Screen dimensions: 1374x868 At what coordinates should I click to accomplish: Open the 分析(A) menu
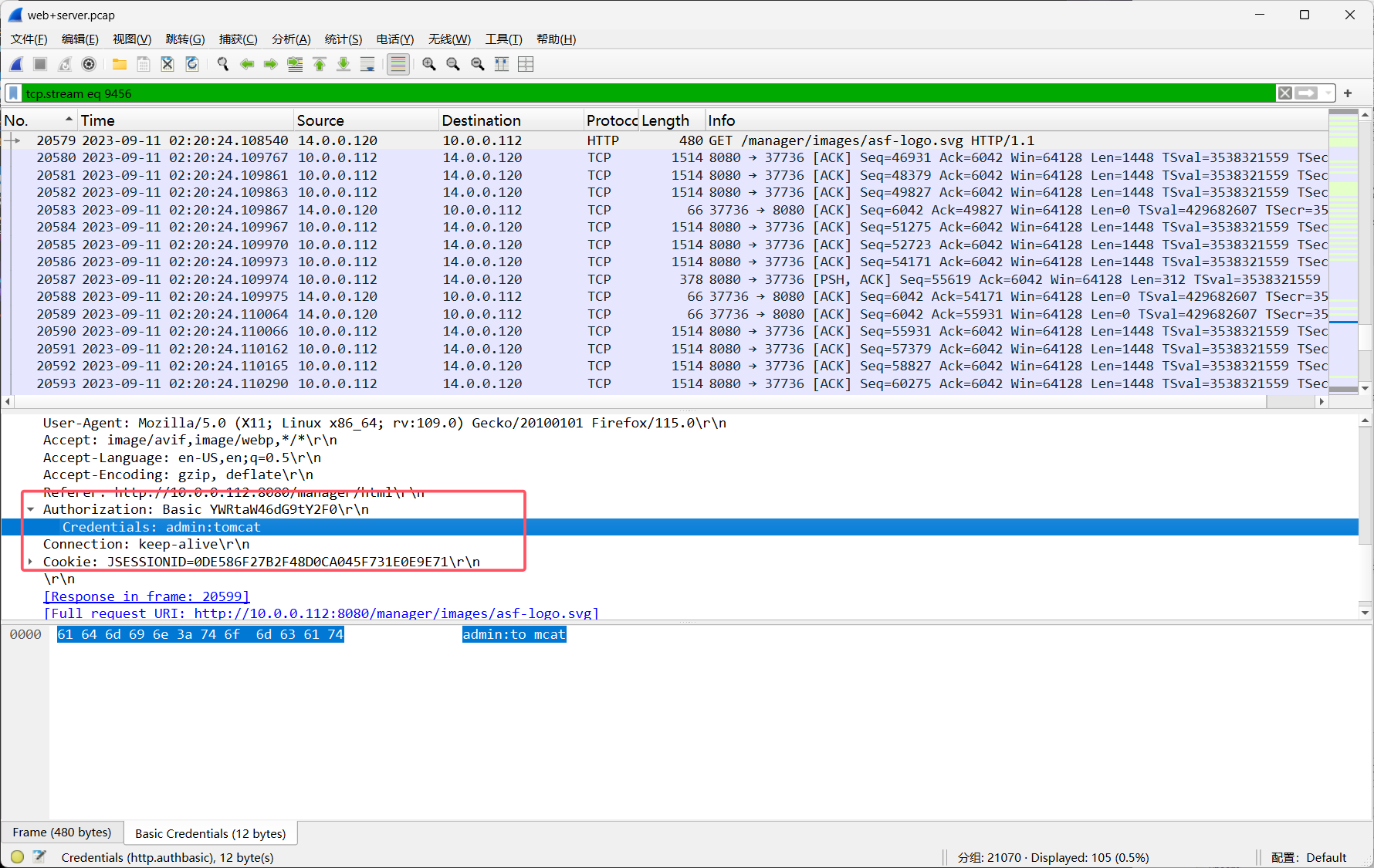click(x=291, y=39)
